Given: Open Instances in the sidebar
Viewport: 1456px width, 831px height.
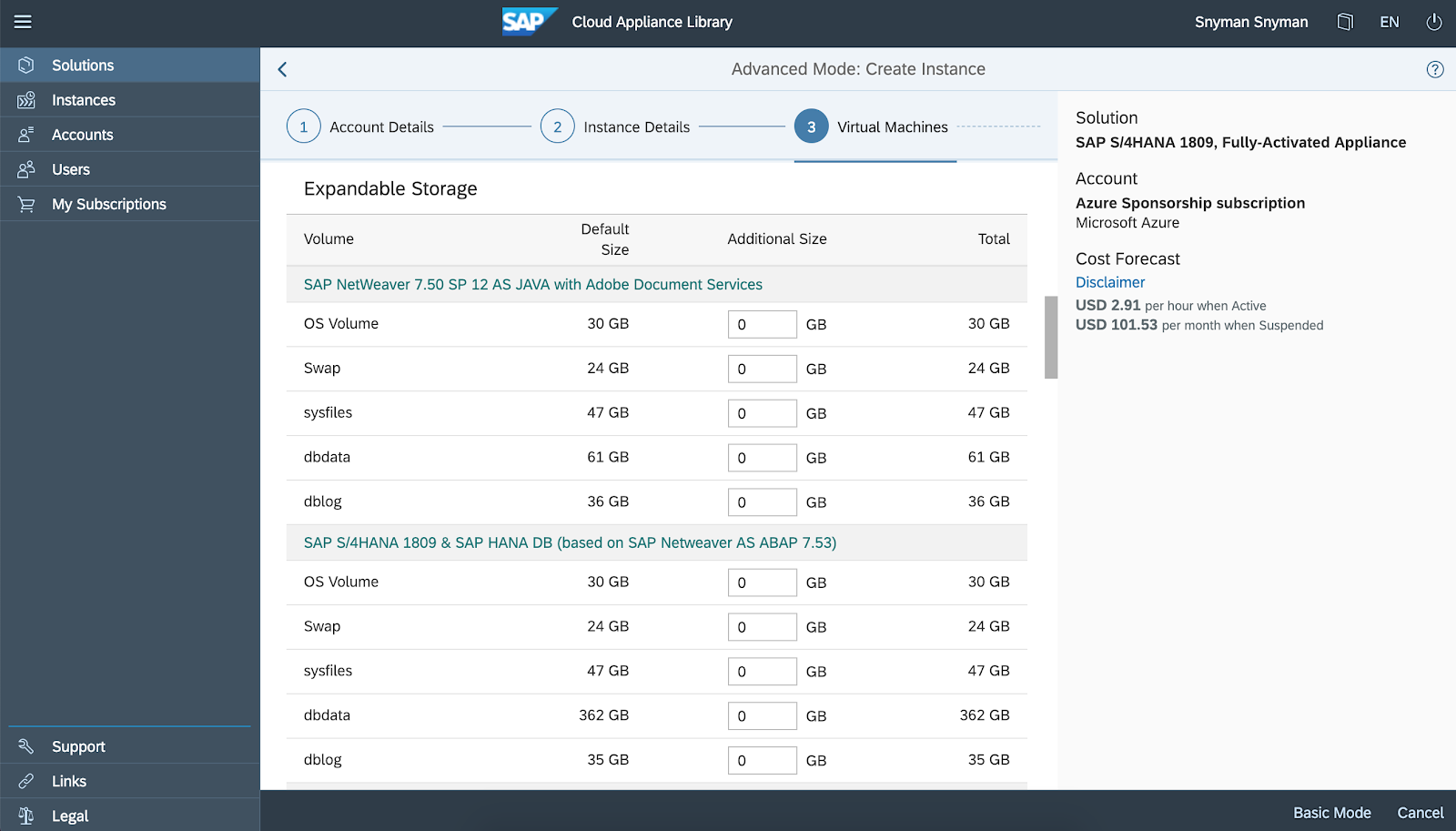Looking at the screenshot, I should coord(130,100).
